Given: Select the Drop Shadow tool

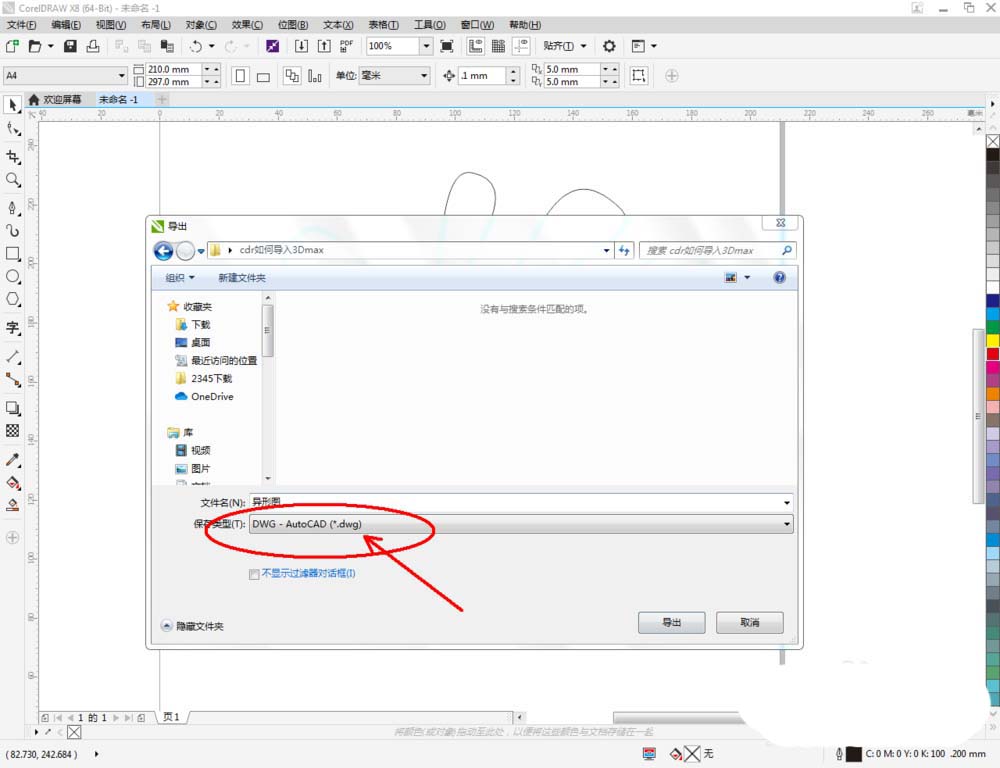Looking at the screenshot, I should tap(12, 408).
